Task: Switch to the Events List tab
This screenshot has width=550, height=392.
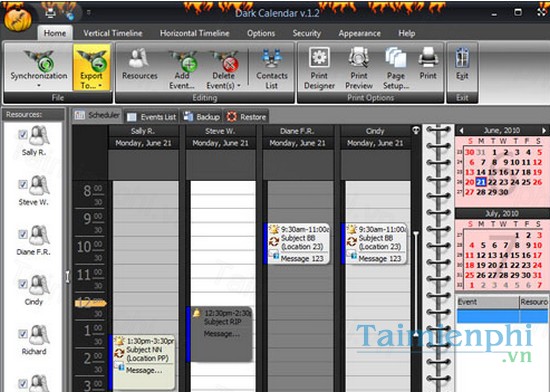Action: click(x=152, y=117)
